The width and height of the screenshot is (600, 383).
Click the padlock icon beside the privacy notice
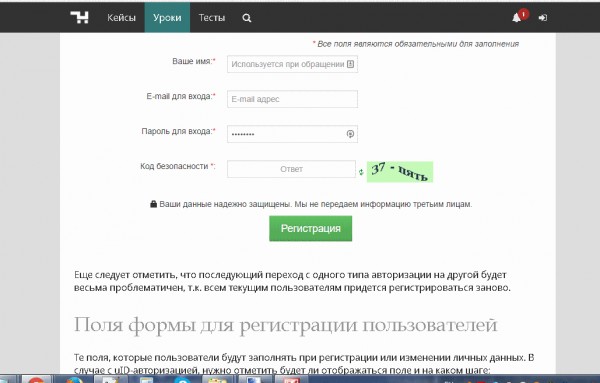(153, 204)
